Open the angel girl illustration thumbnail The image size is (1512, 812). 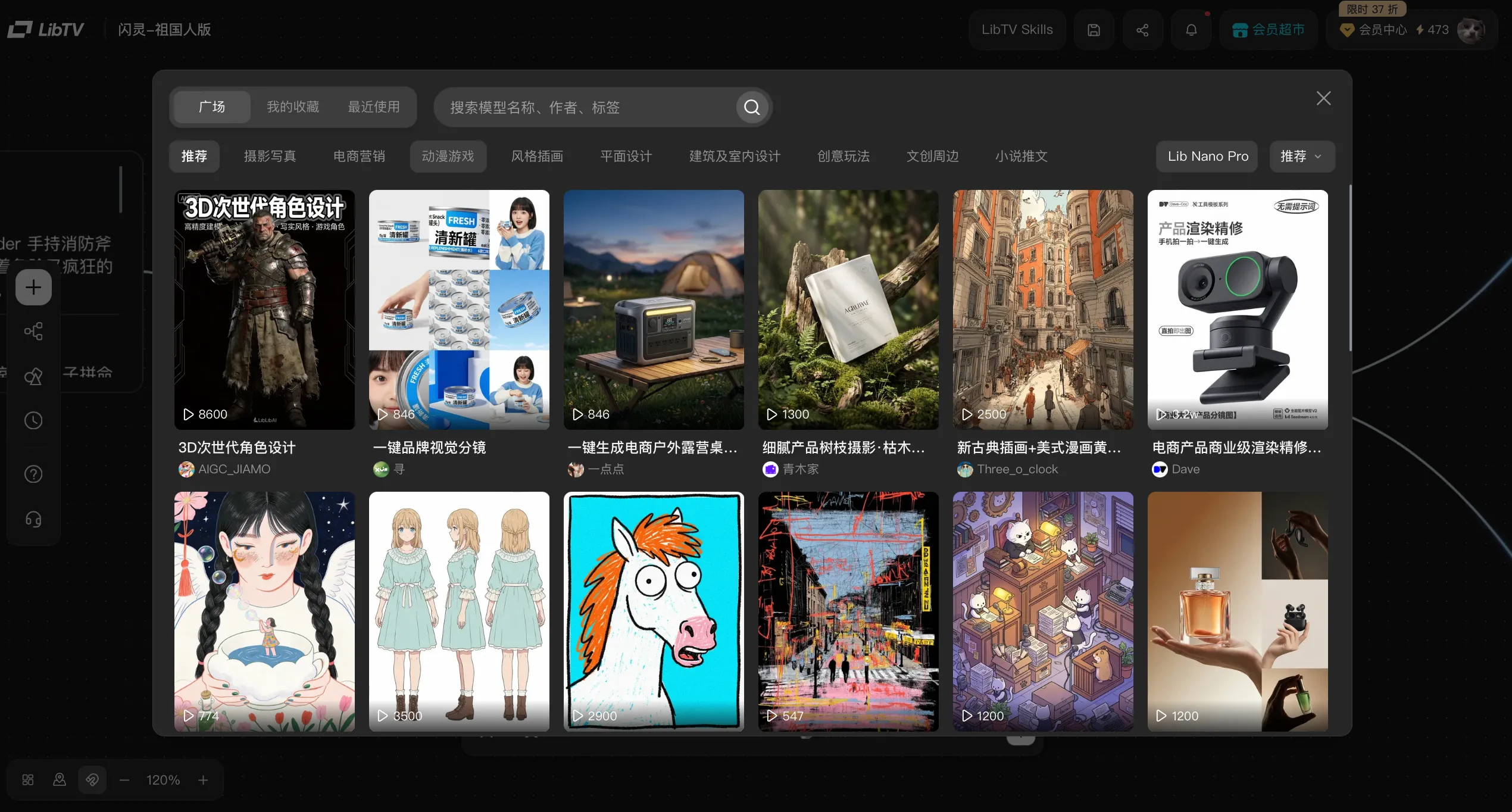(x=264, y=611)
